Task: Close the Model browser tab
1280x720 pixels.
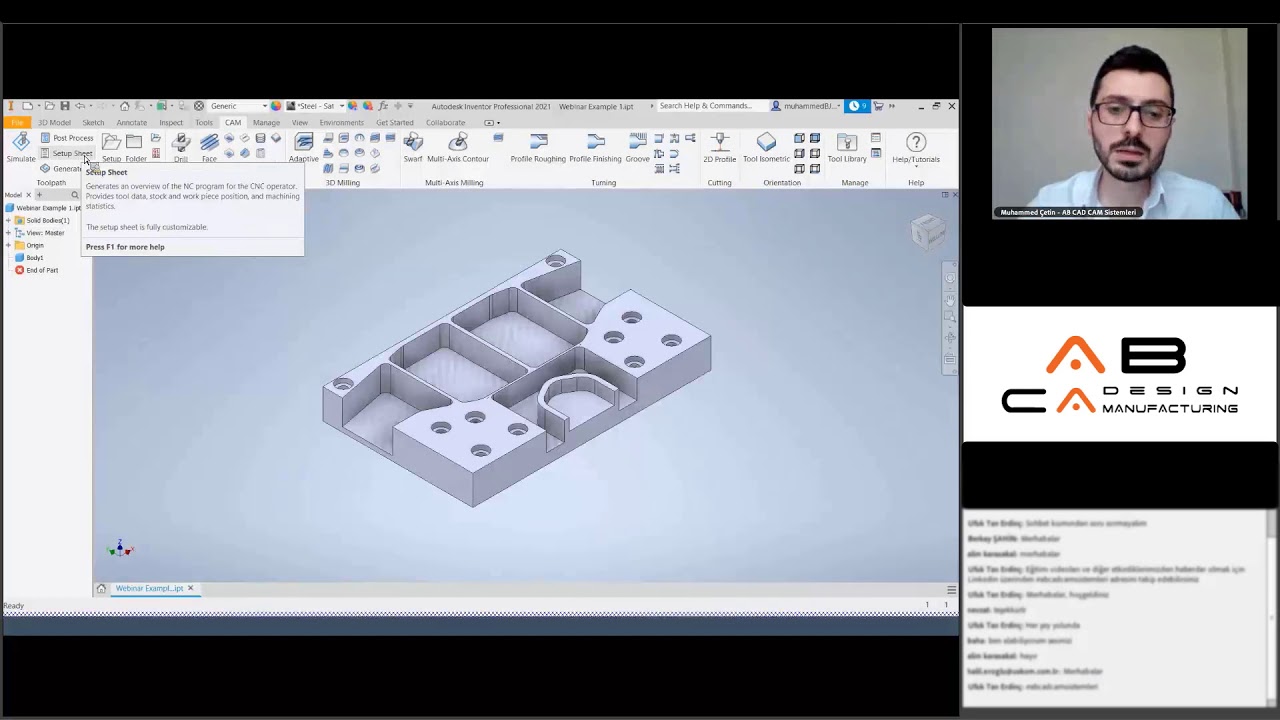Action: (x=27, y=195)
